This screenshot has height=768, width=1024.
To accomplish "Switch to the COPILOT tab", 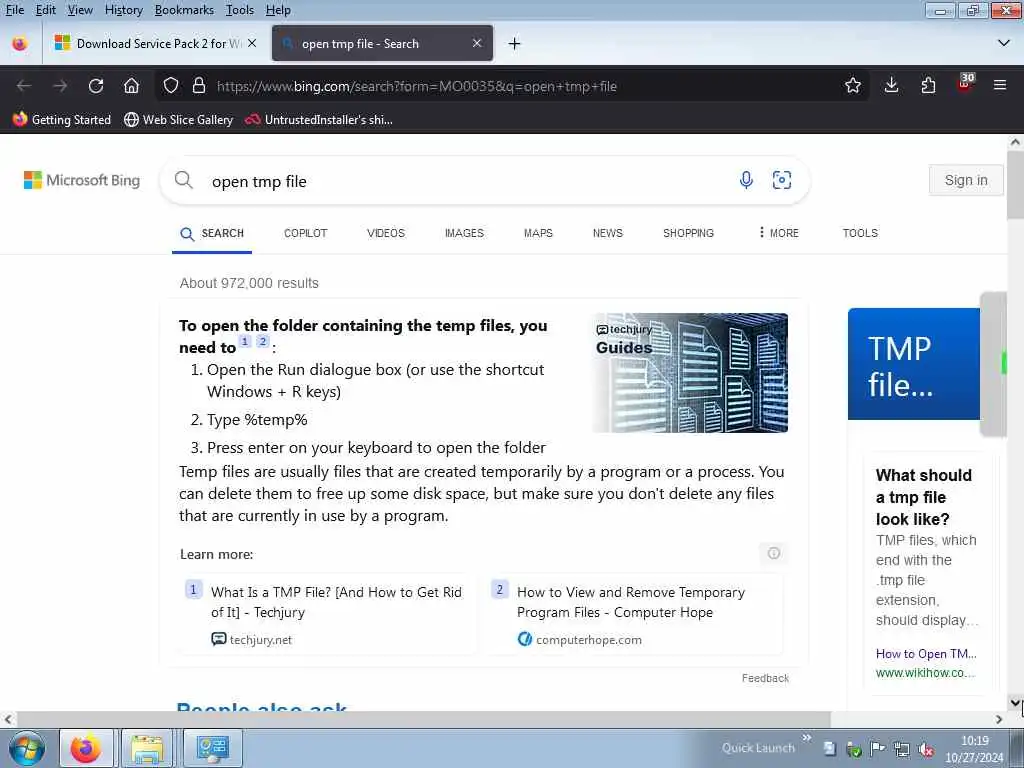I will (306, 233).
